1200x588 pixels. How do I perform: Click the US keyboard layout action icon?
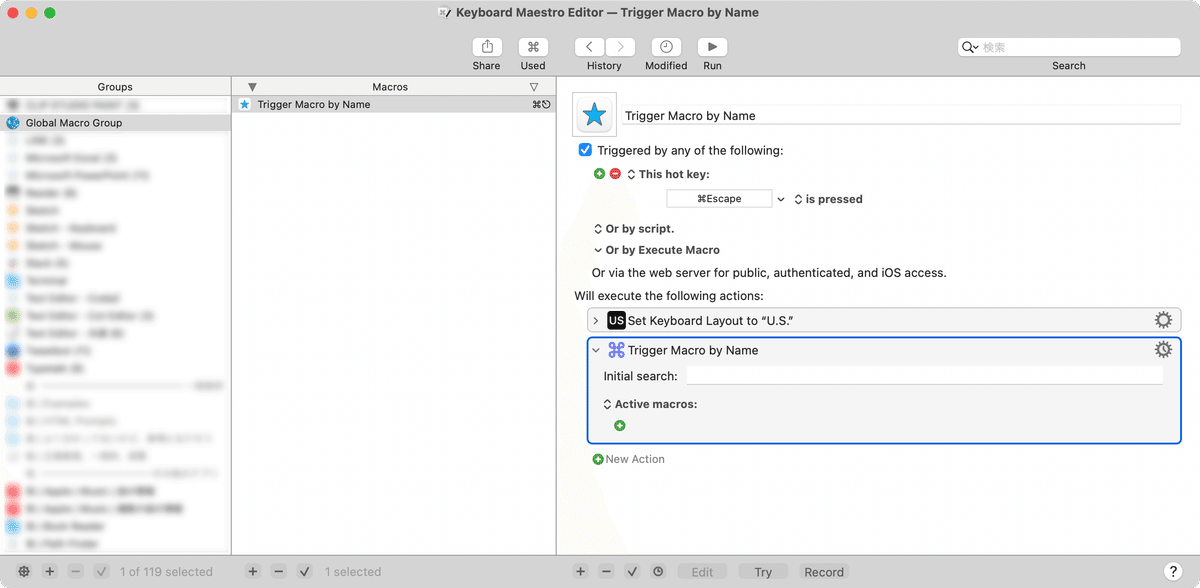pos(616,320)
